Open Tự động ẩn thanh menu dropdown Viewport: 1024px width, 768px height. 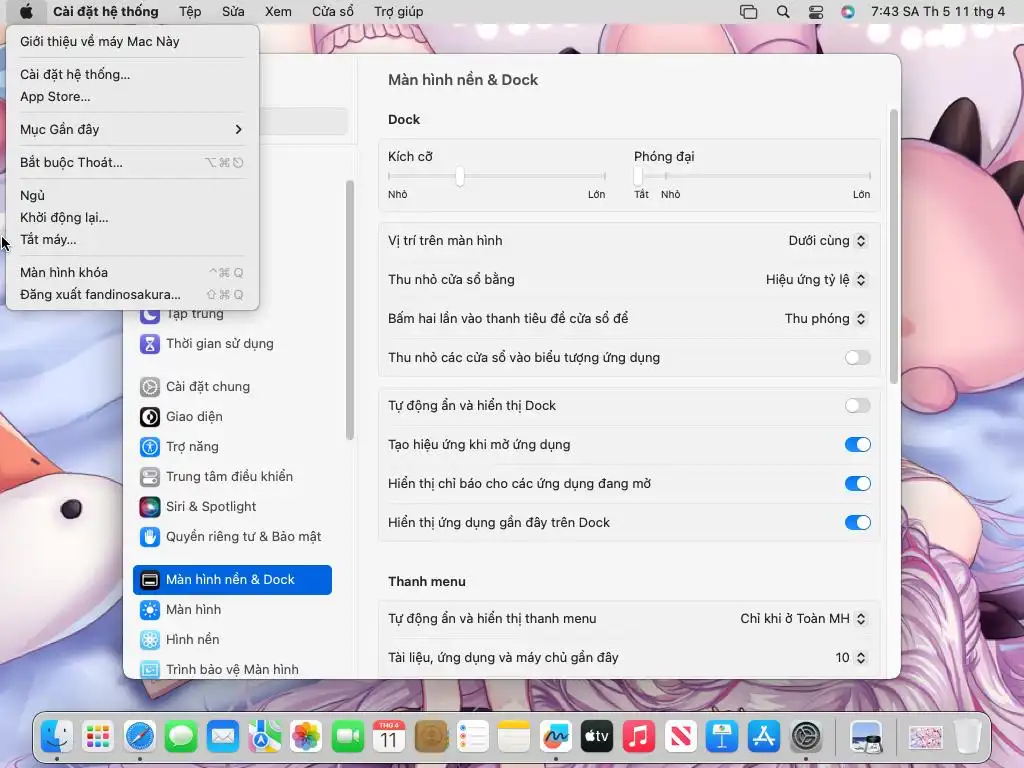point(803,618)
